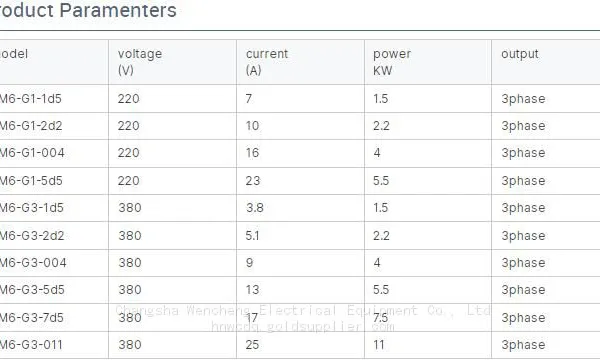The image size is (600, 360).
Task: Select the M6-G3-004 model cell
Action: [x=54, y=263]
